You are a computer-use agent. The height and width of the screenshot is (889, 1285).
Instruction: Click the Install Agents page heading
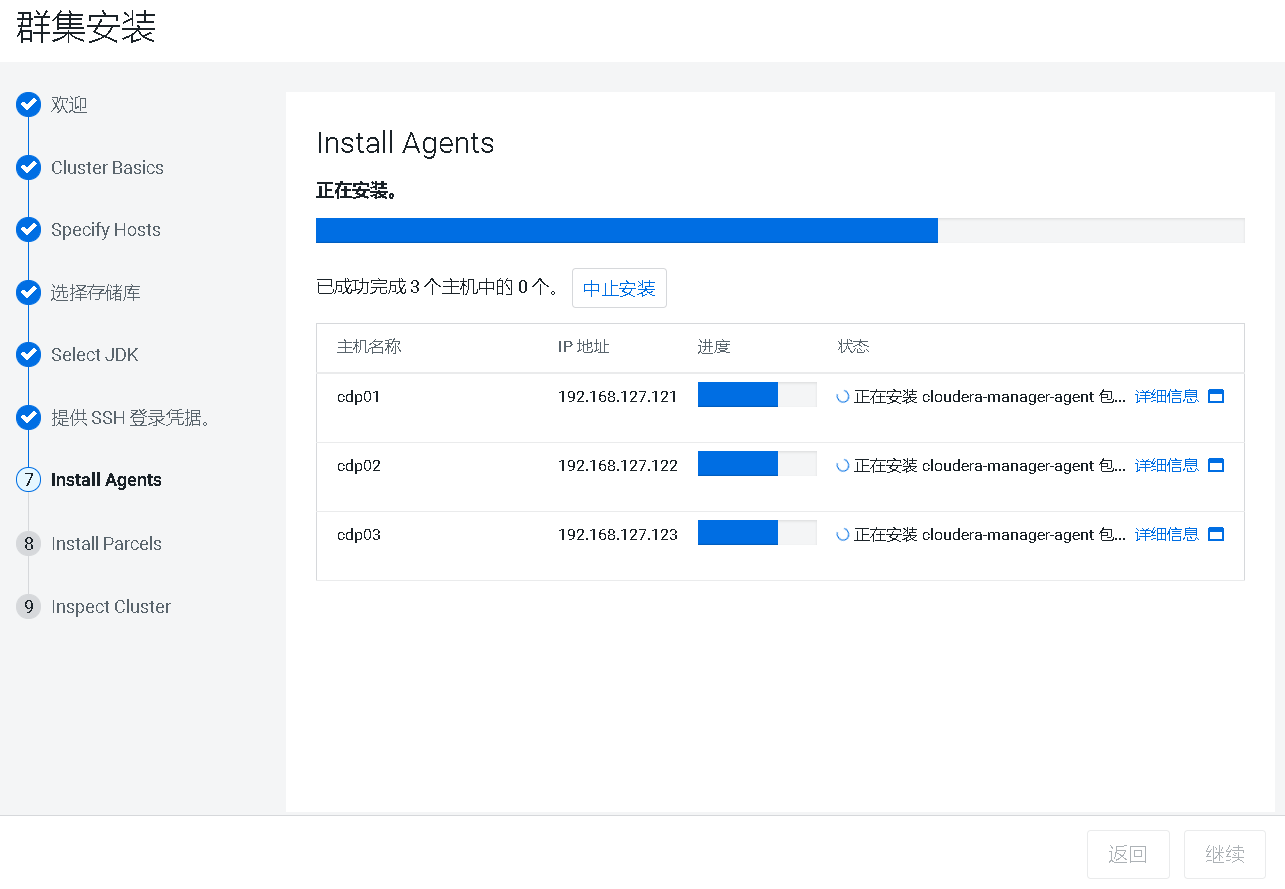405,143
